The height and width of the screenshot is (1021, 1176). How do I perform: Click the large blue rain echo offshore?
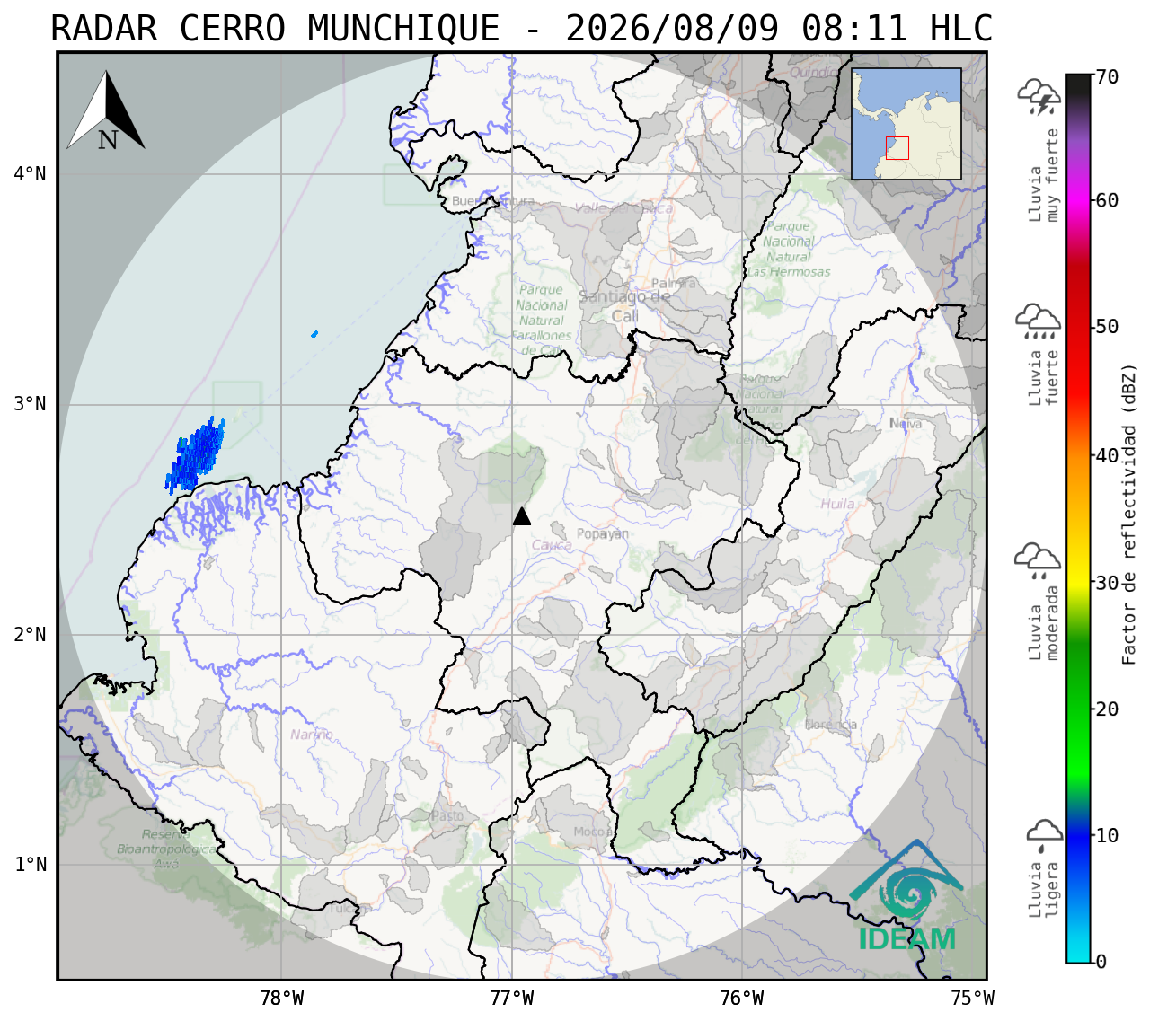click(x=195, y=456)
